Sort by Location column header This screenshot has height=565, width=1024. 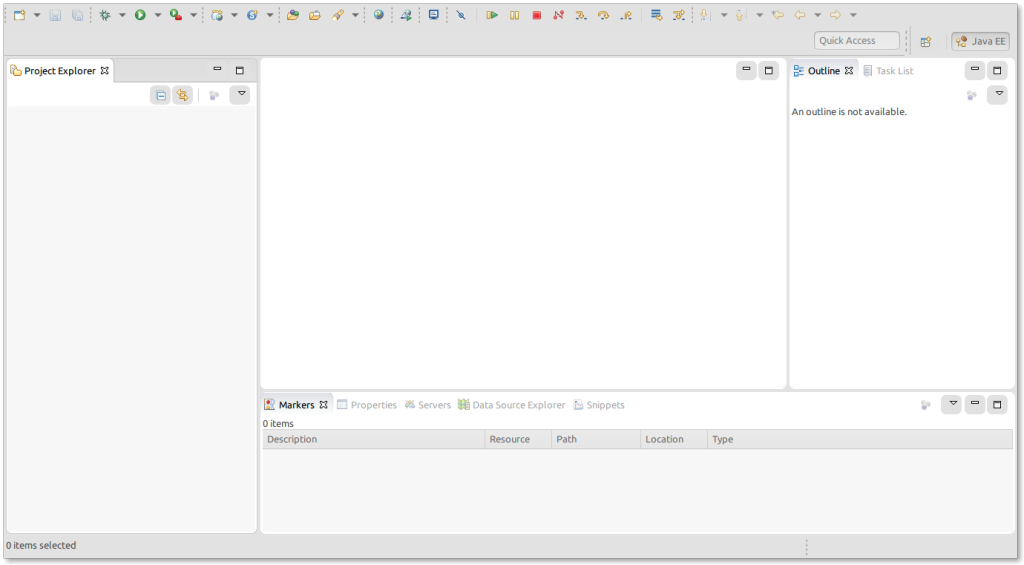[674, 439]
